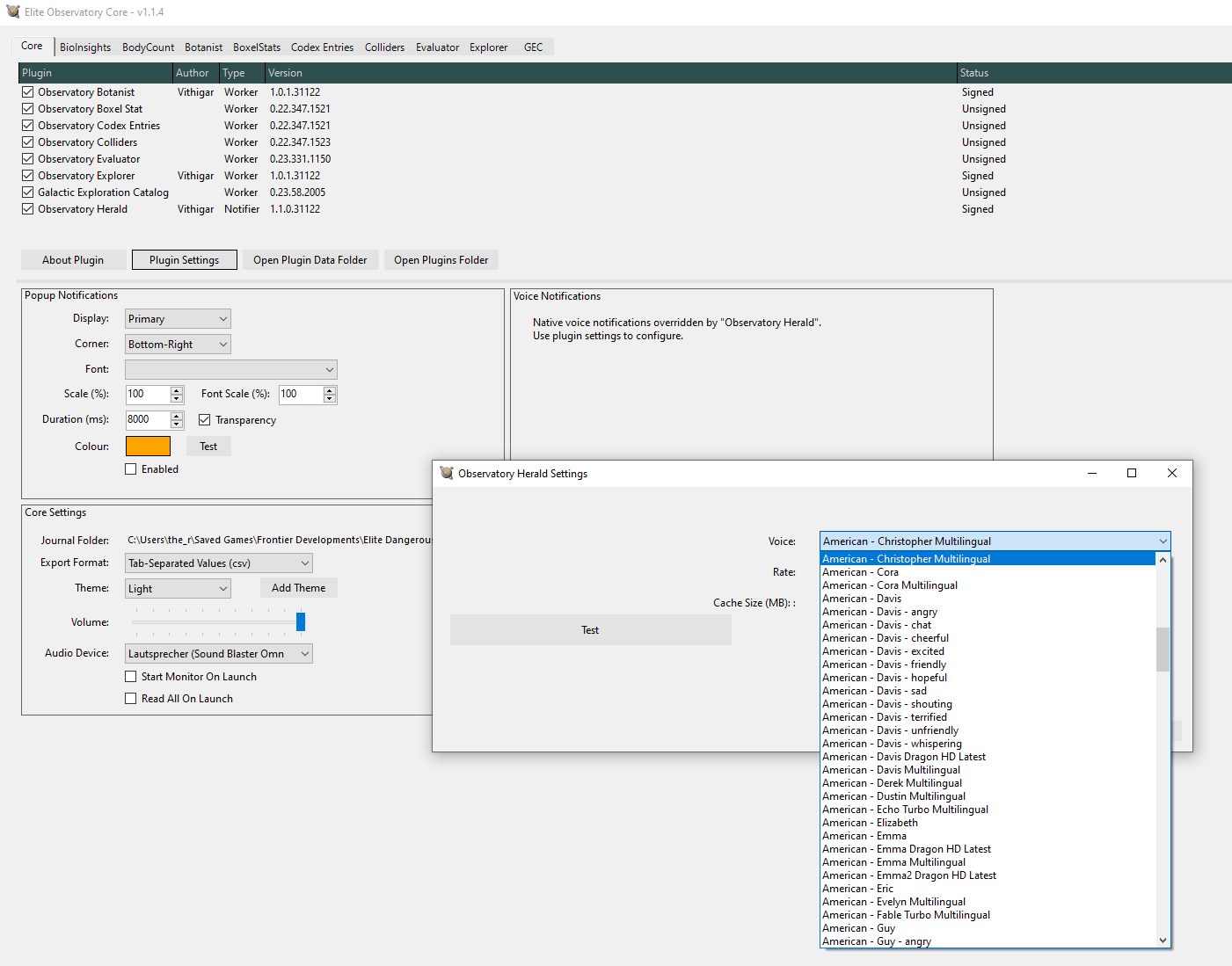Click the Volume slider handle
The height and width of the screenshot is (966, 1232).
pyautogui.click(x=301, y=621)
